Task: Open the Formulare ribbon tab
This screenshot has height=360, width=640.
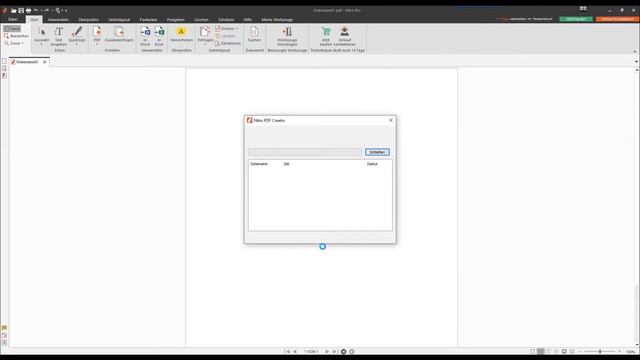Action: pyautogui.click(x=149, y=20)
